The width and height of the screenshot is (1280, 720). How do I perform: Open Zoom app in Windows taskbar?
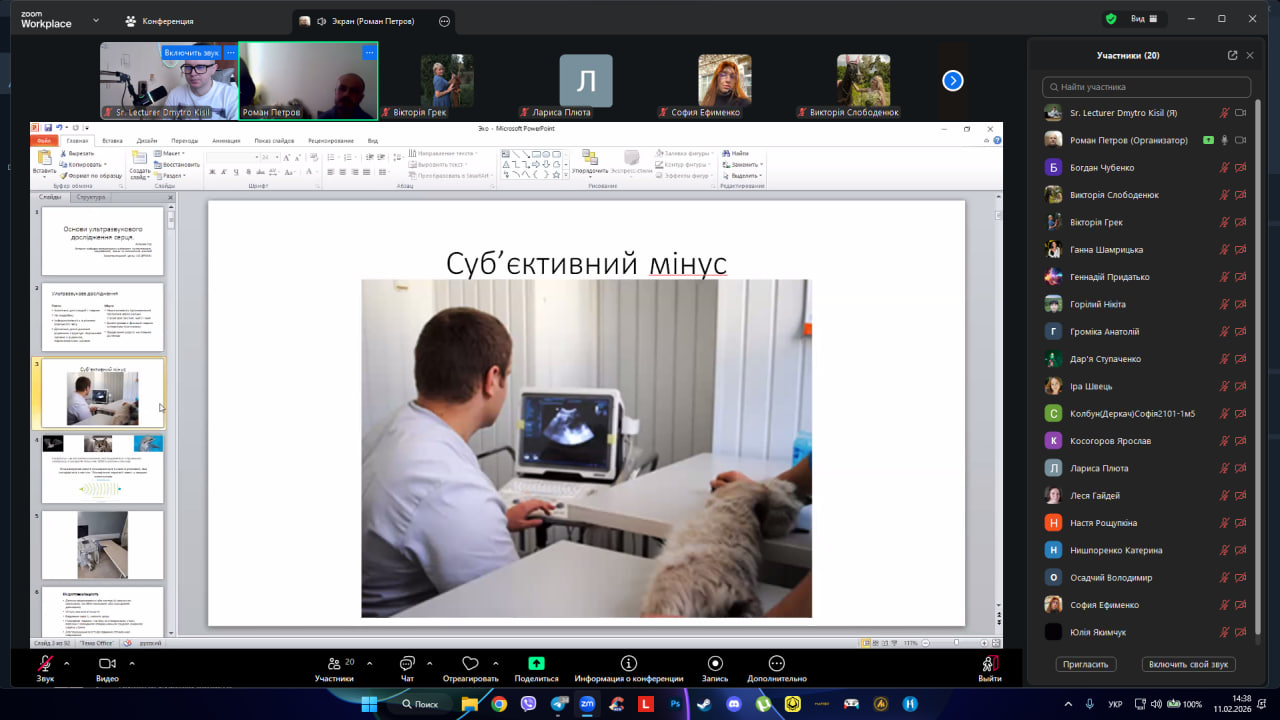pos(587,704)
